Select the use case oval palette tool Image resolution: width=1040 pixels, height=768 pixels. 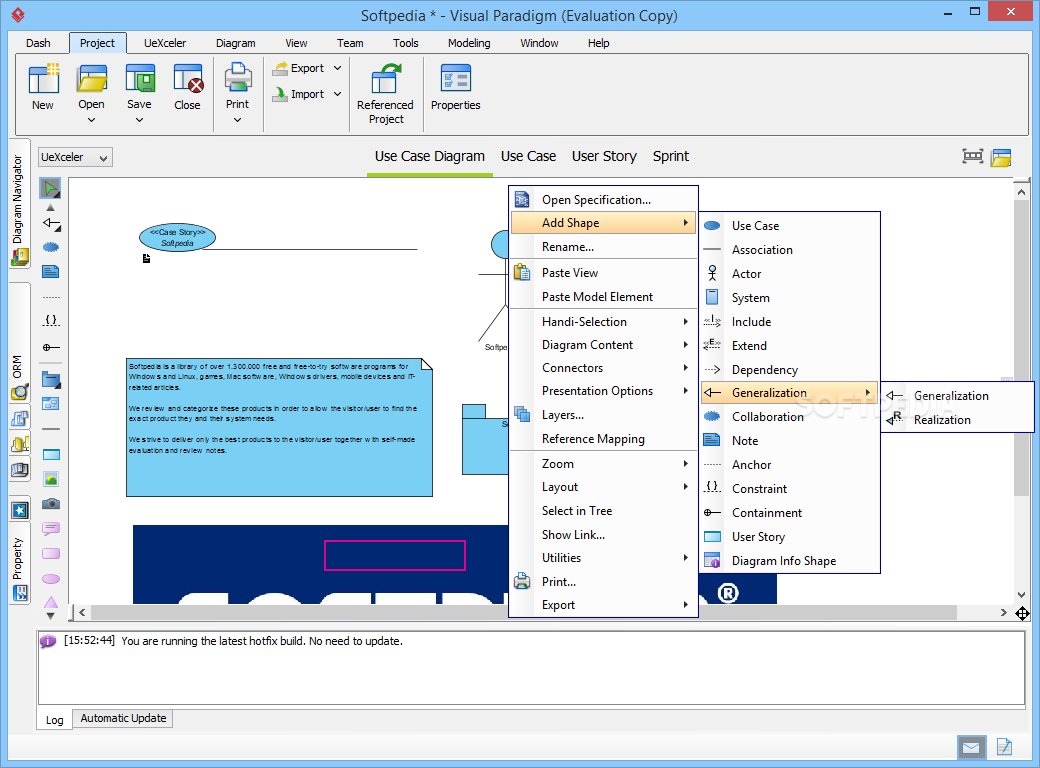click(51, 247)
